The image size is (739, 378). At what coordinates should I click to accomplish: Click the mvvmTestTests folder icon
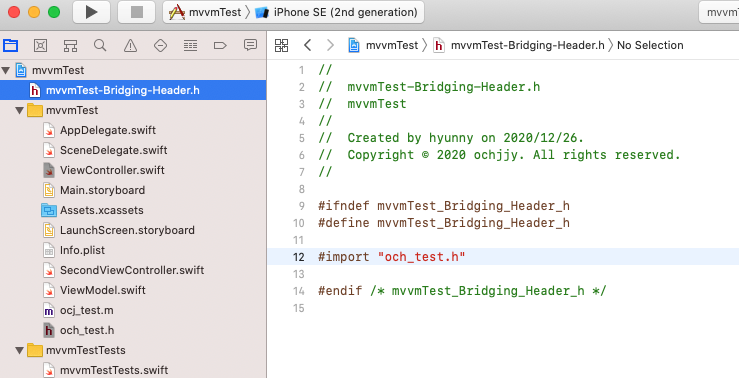pyautogui.click(x=35, y=350)
